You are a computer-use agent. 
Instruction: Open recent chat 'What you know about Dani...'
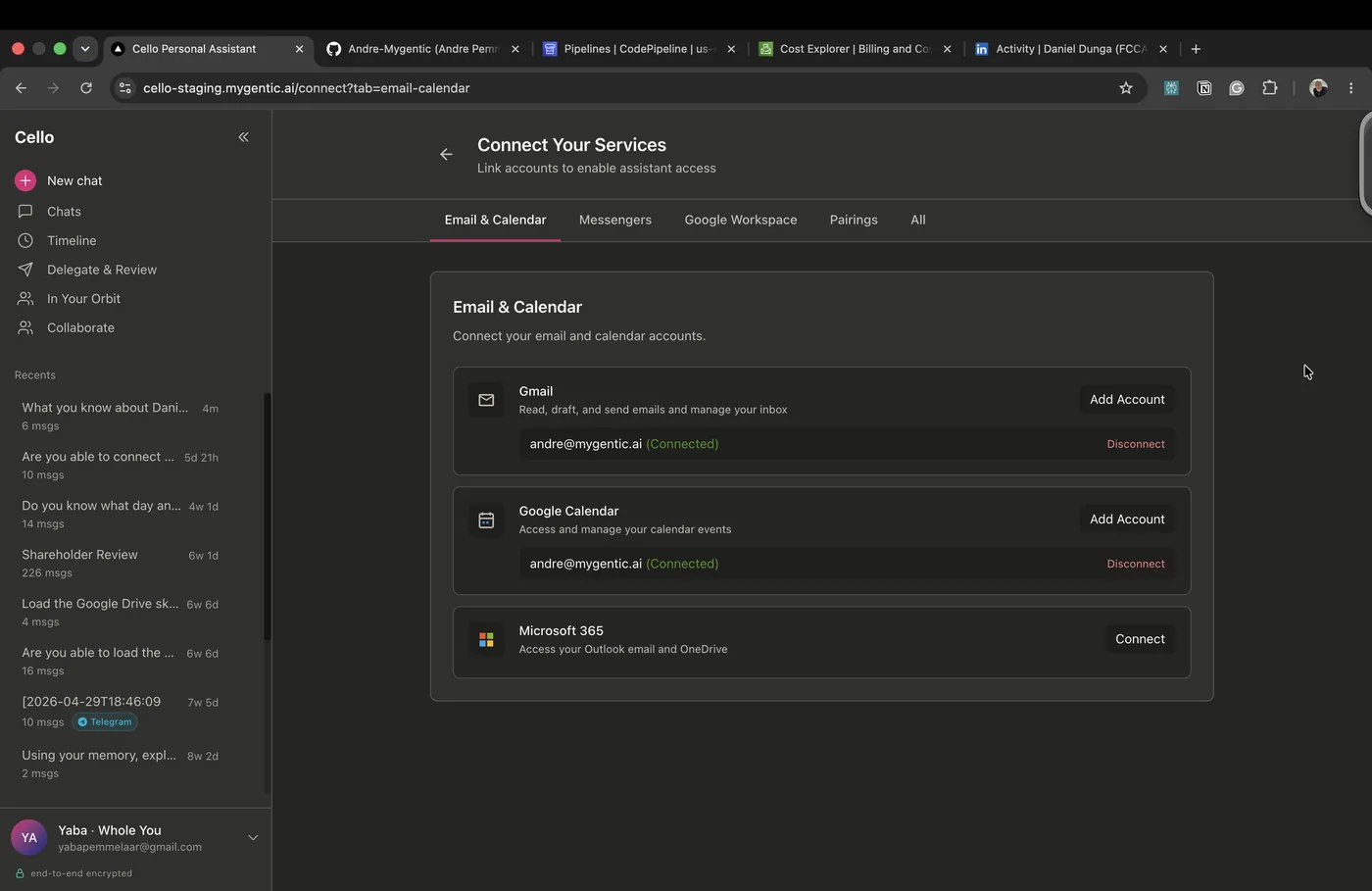pyautogui.click(x=120, y=416)
